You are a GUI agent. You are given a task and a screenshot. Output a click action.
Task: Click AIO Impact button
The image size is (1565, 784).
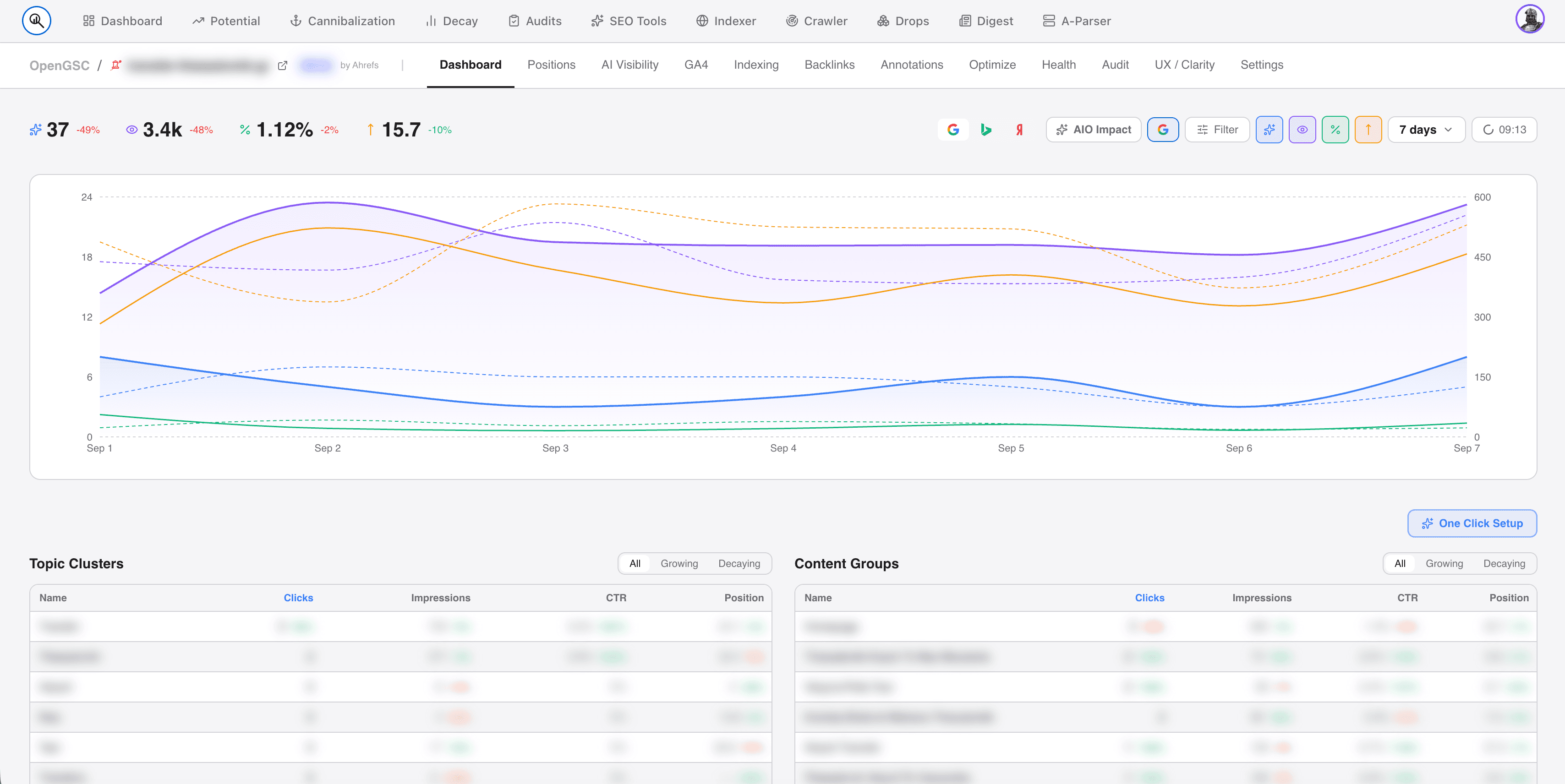[1093, 129]
